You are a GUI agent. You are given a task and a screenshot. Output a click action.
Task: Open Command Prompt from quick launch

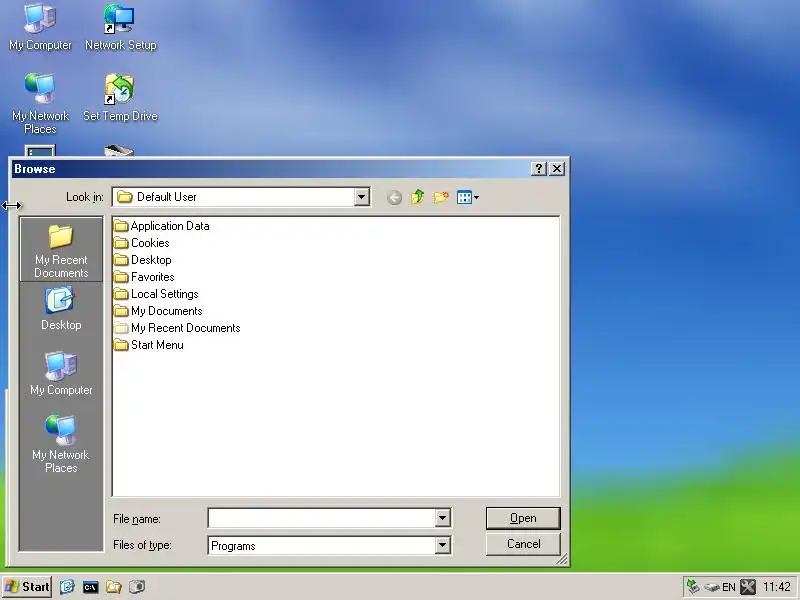90,587
